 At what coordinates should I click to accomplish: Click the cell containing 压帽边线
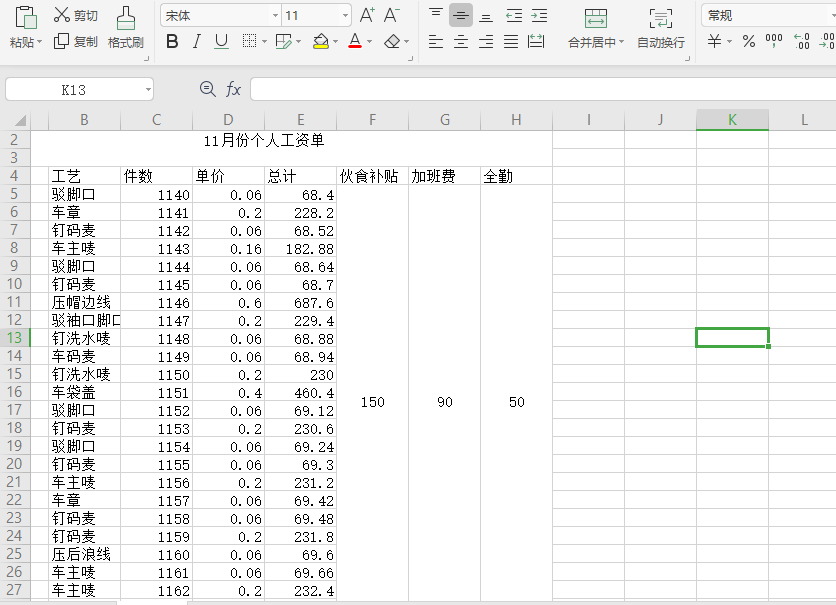coord(84,302)
